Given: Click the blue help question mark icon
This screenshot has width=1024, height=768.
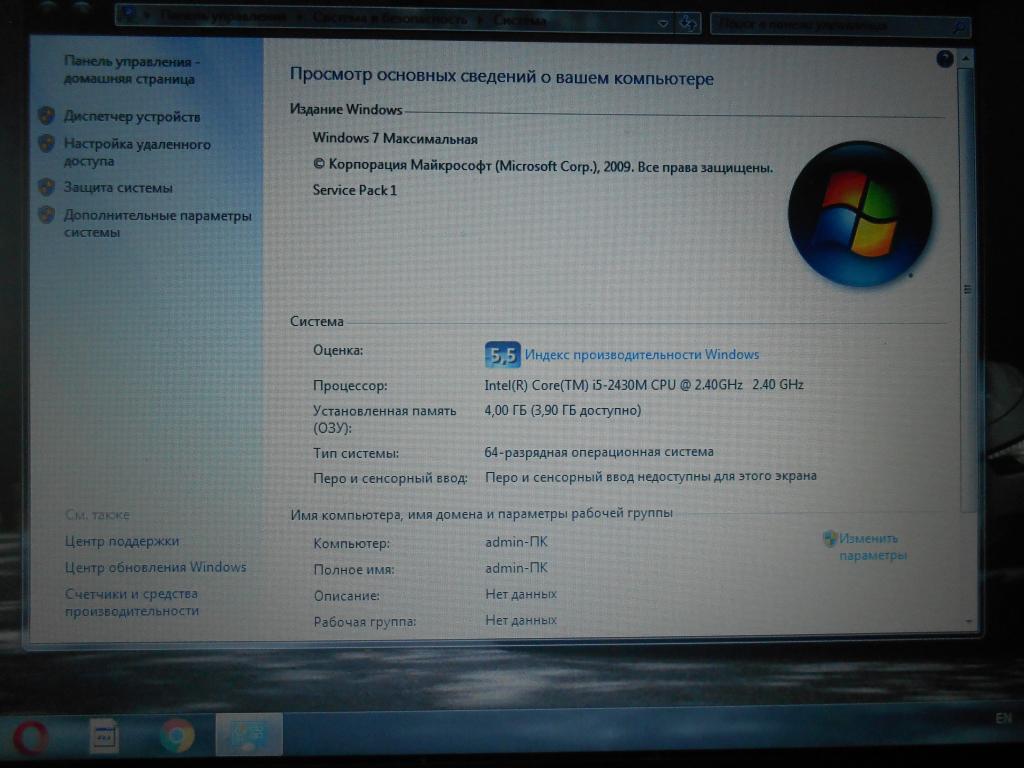Looking at the screenshot, I should pos(944,59).
